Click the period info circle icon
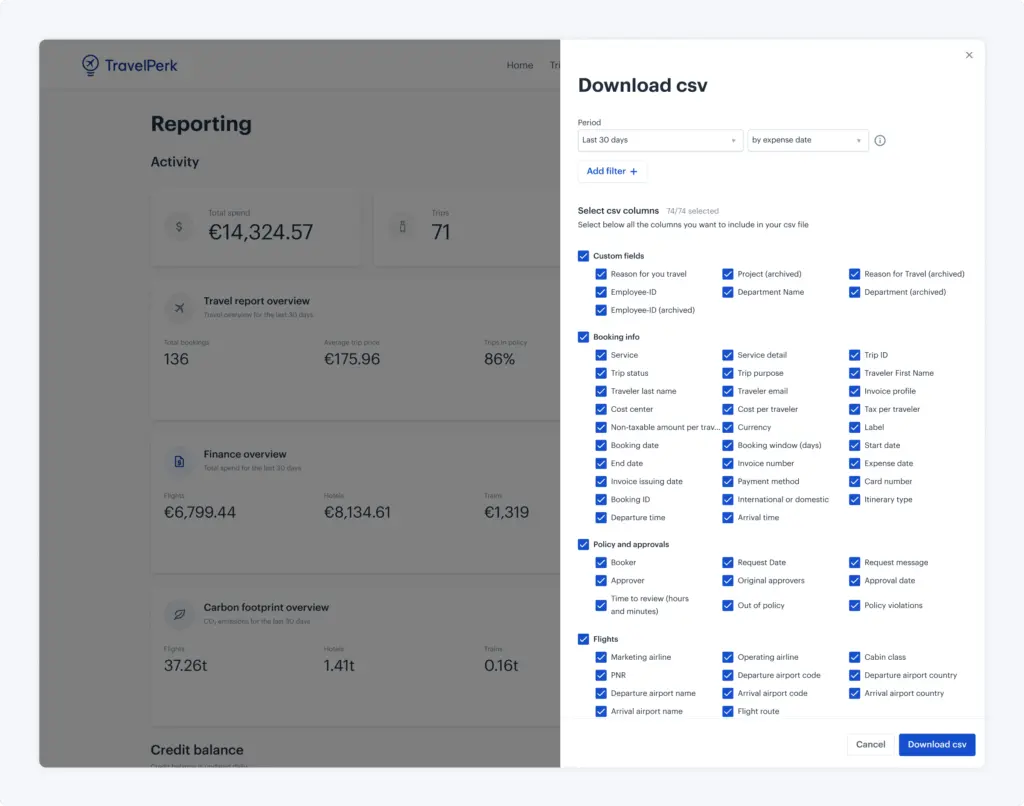Viewport: 1024px width, 806px height. coord(880,140)
